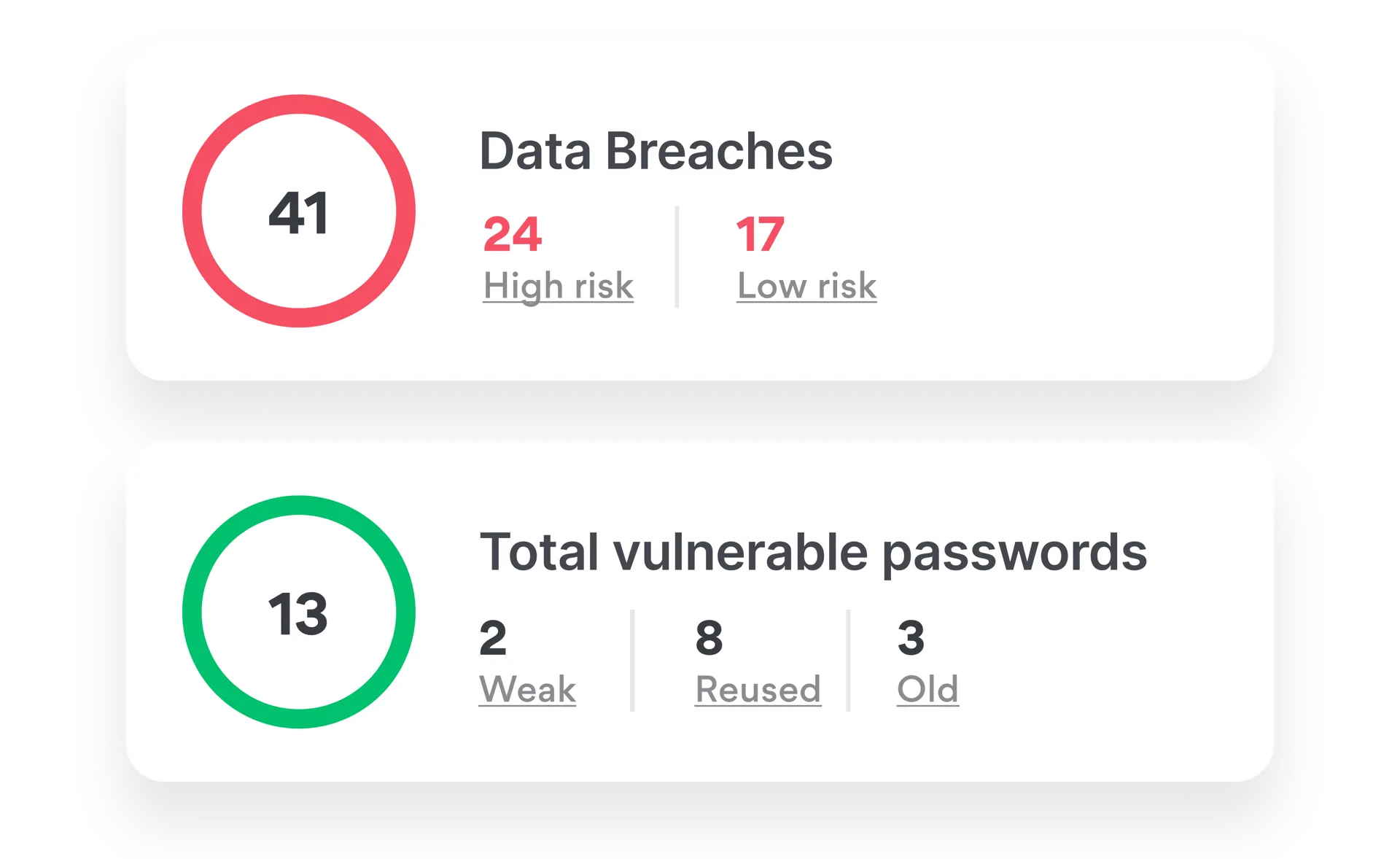
Task: Click the red 17 low risk count
Action: (x=760, y=235)
